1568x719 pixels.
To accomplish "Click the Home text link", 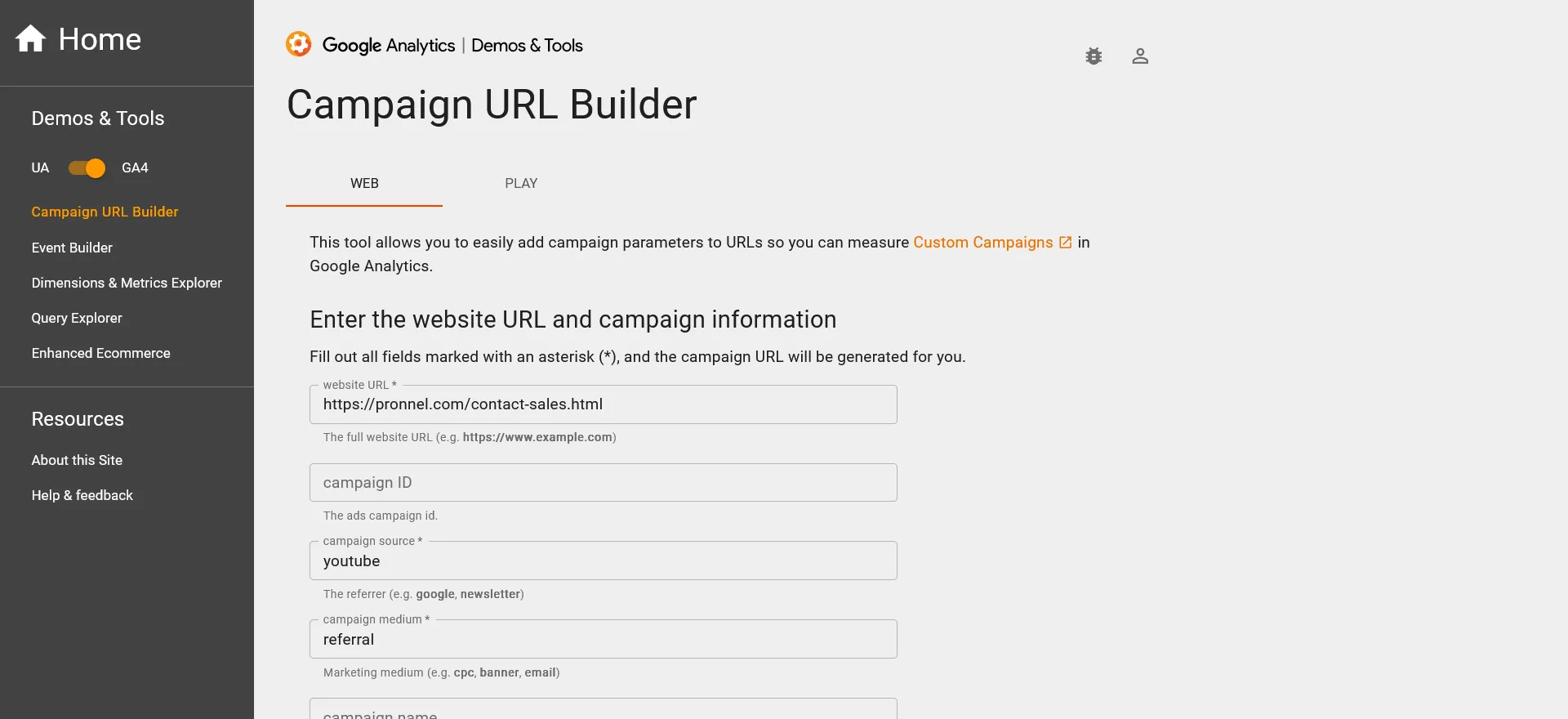I will (x=100, y=39).
